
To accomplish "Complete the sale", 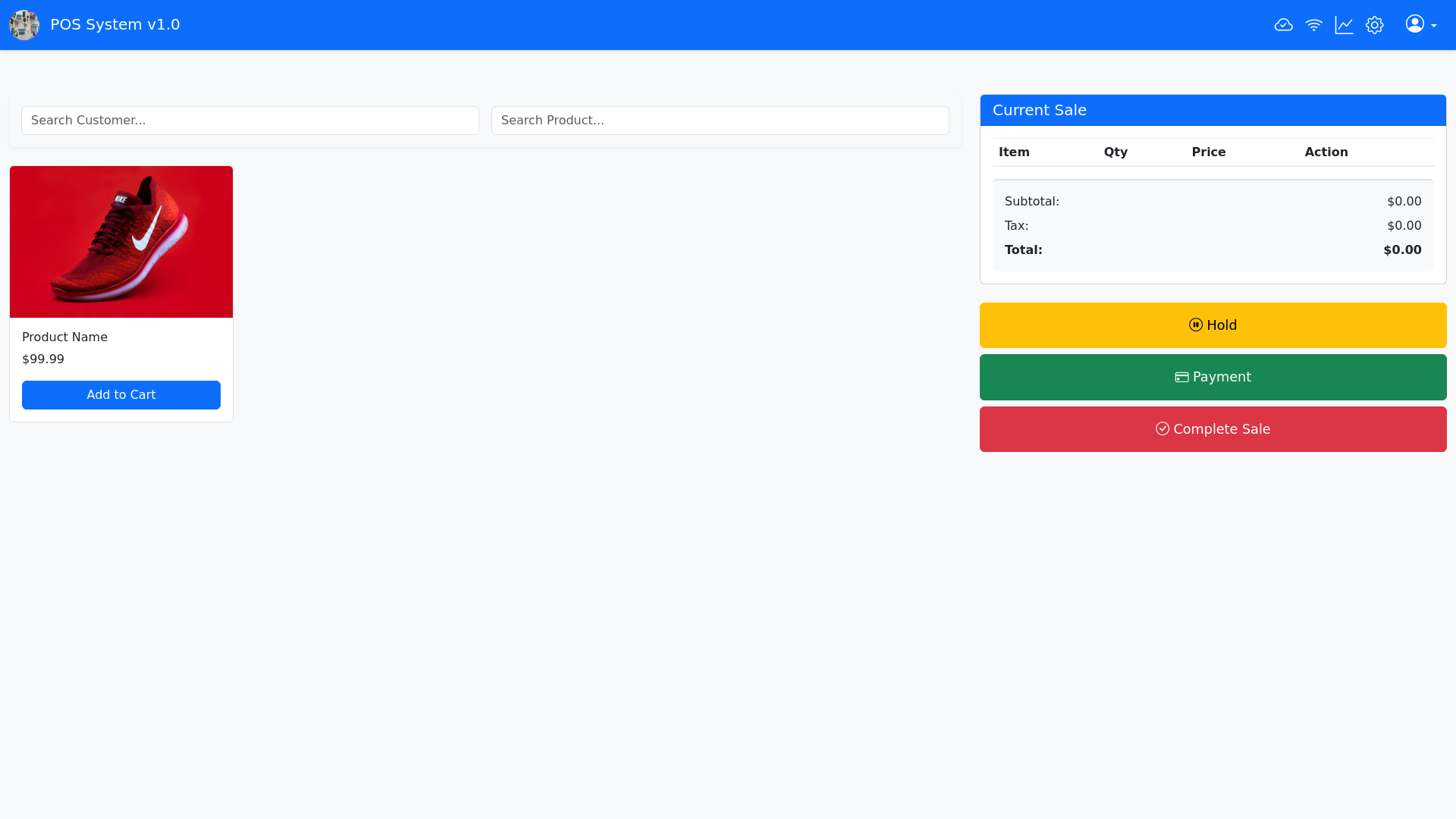I will point(1213,428).
